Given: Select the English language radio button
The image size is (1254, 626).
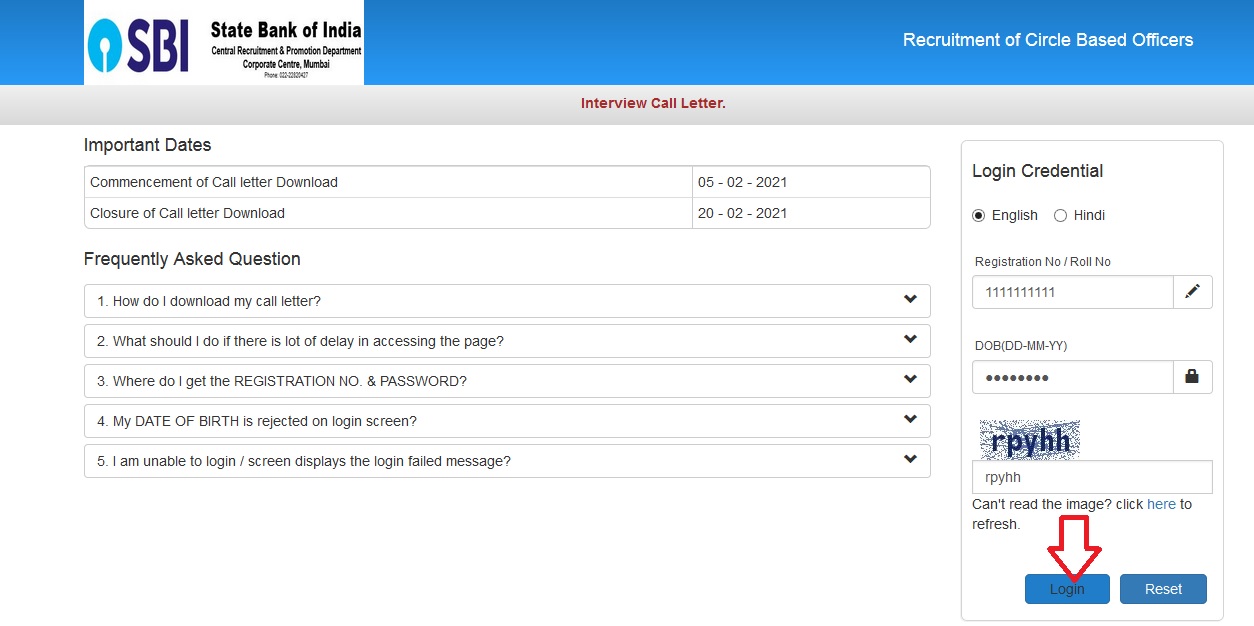Looking at the screenshot, I should [979, 216].
